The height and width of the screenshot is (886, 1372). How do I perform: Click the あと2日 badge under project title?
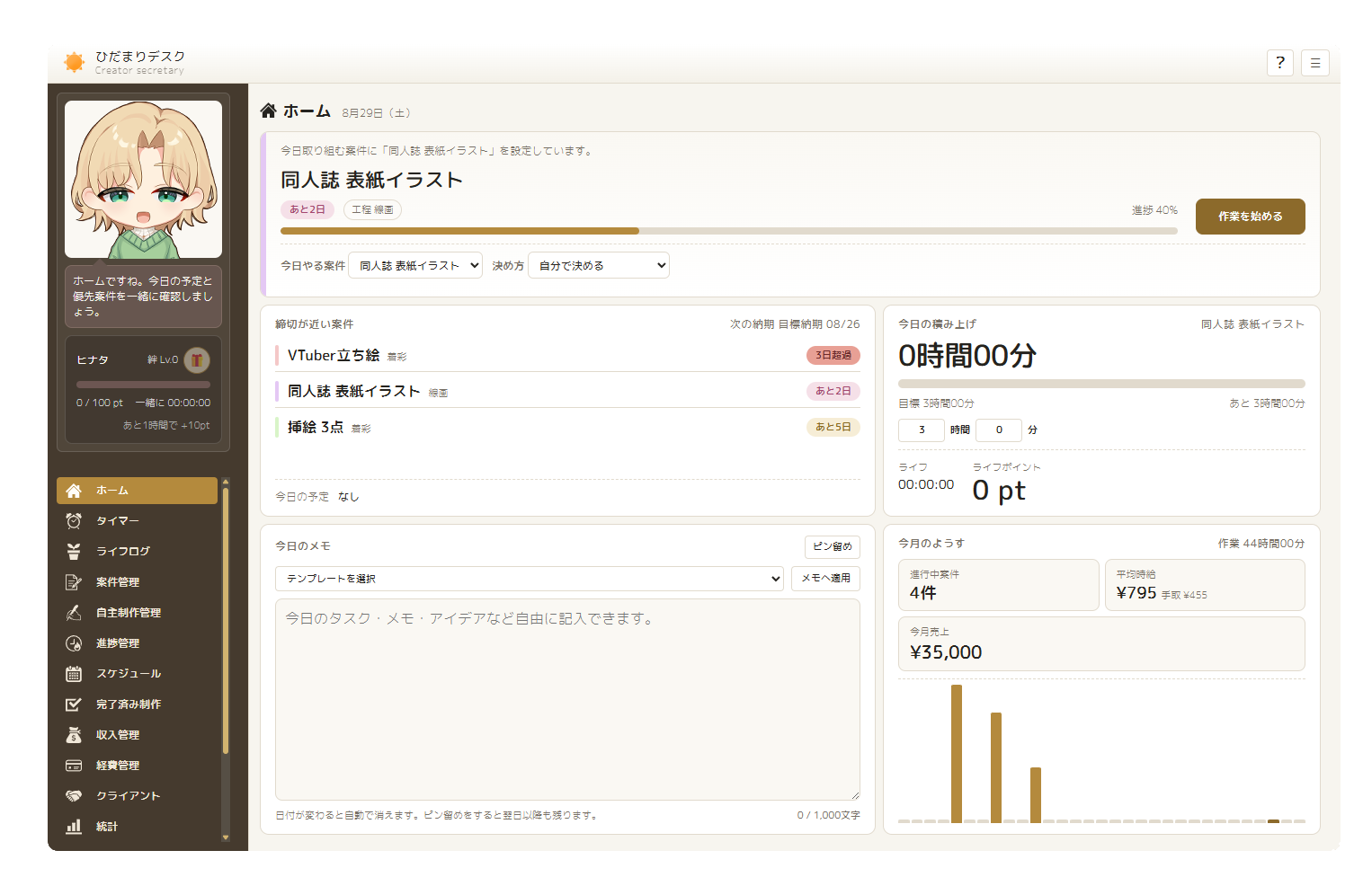pos(307,209)
